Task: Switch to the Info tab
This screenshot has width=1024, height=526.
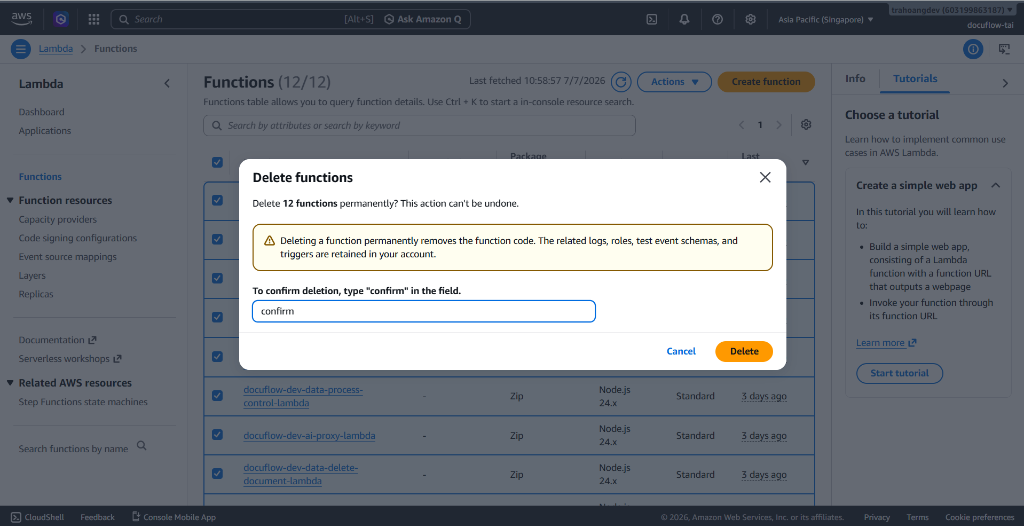Action: click(855, 78)
